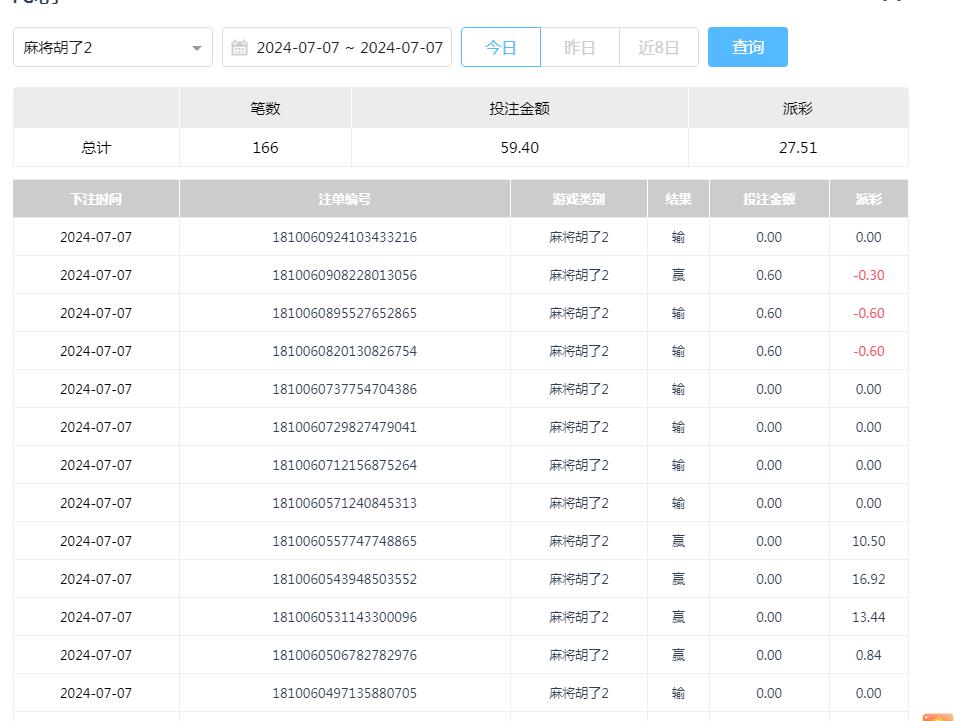The width and height of the screenshot is (954, 721).
Task: Select the row with payout 16.92
Action: pyautogui.click(x=868, y=579)
